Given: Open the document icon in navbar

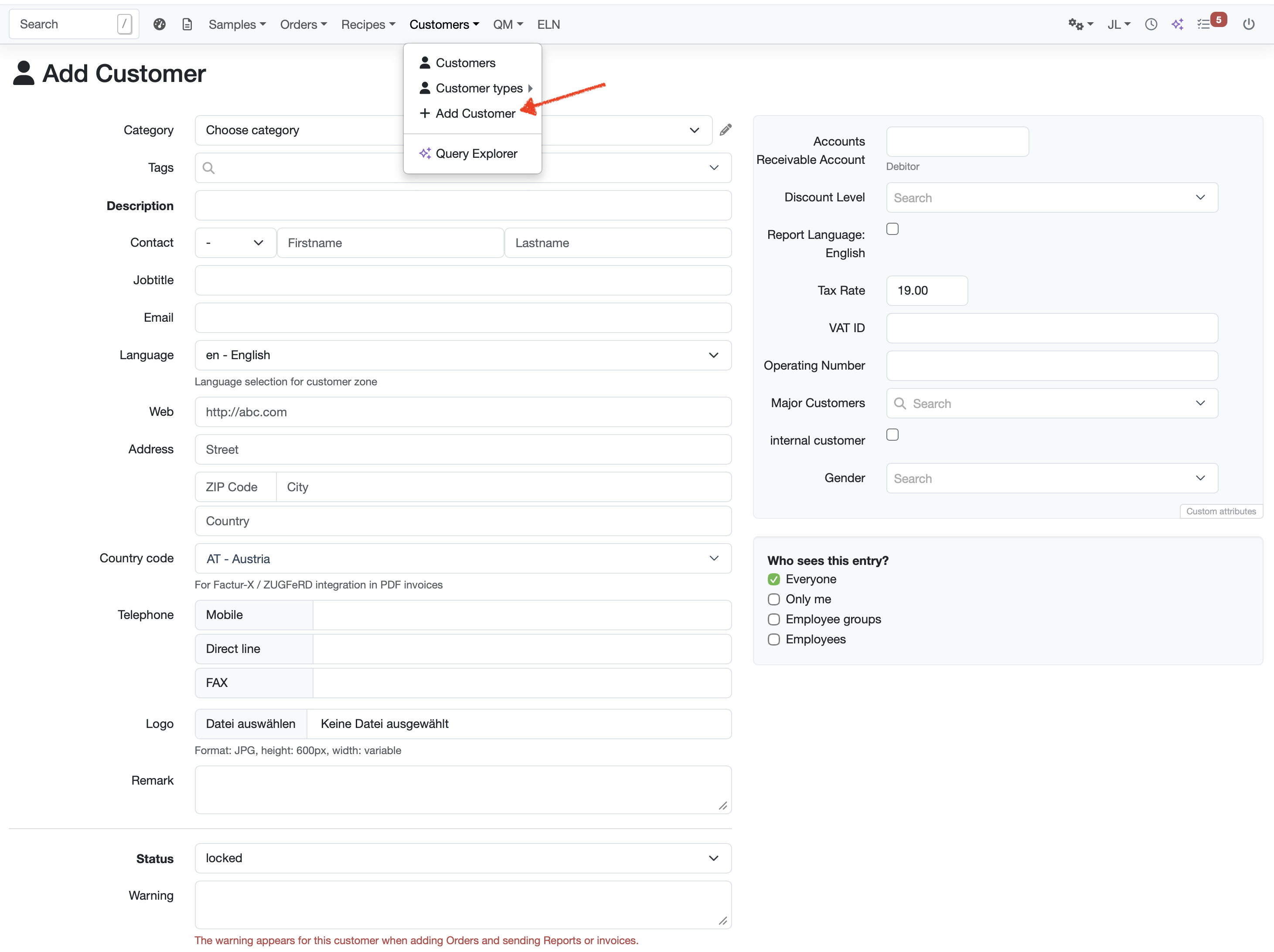Looking at the screenshot, I should (187, 24).
